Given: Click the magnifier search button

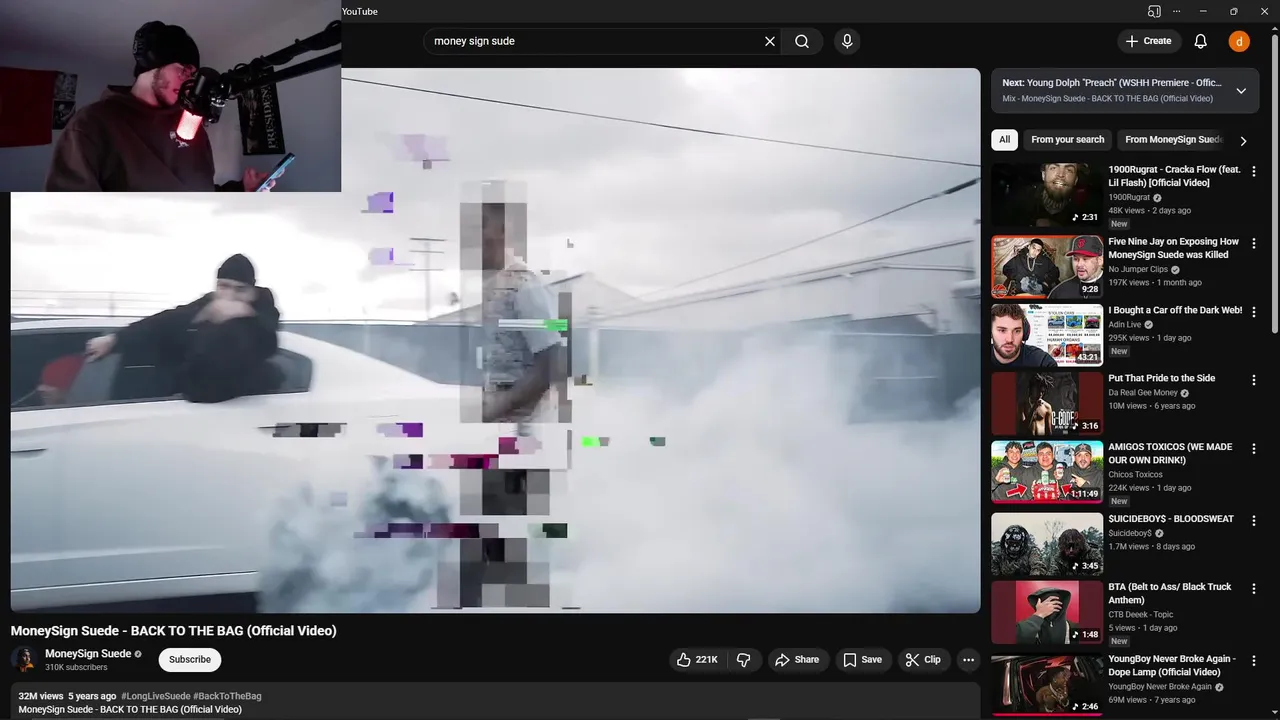Looking at the screenshot, I should pyautogui.click(x=802, y=41).
